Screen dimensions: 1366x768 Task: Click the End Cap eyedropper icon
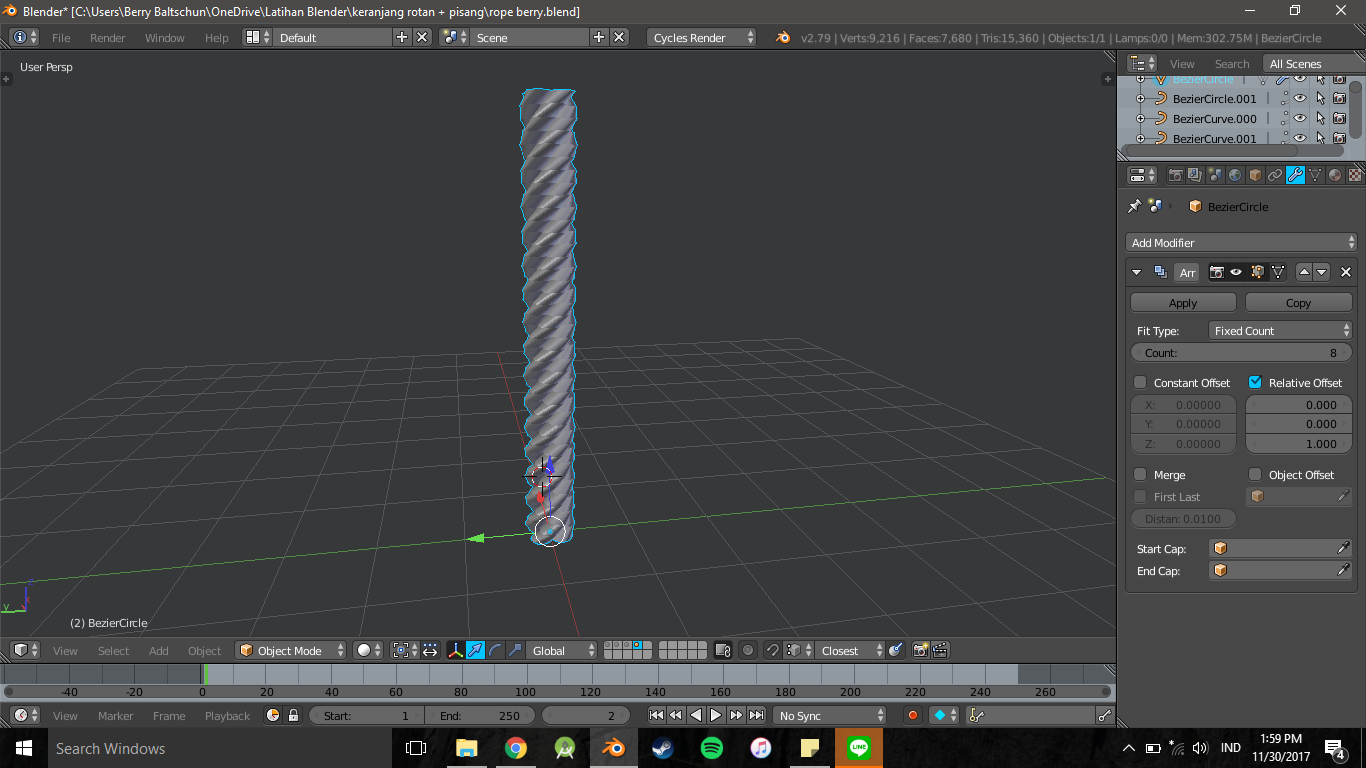[1344, 570]
